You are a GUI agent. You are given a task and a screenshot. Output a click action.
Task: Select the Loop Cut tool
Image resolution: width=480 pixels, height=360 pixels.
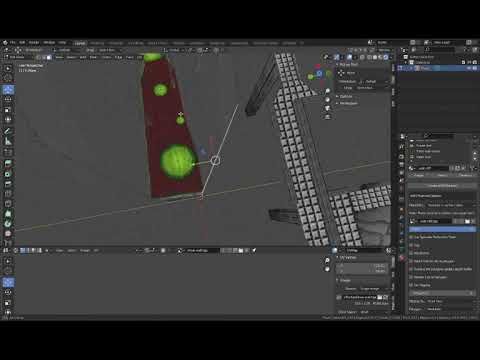(8, 194)
